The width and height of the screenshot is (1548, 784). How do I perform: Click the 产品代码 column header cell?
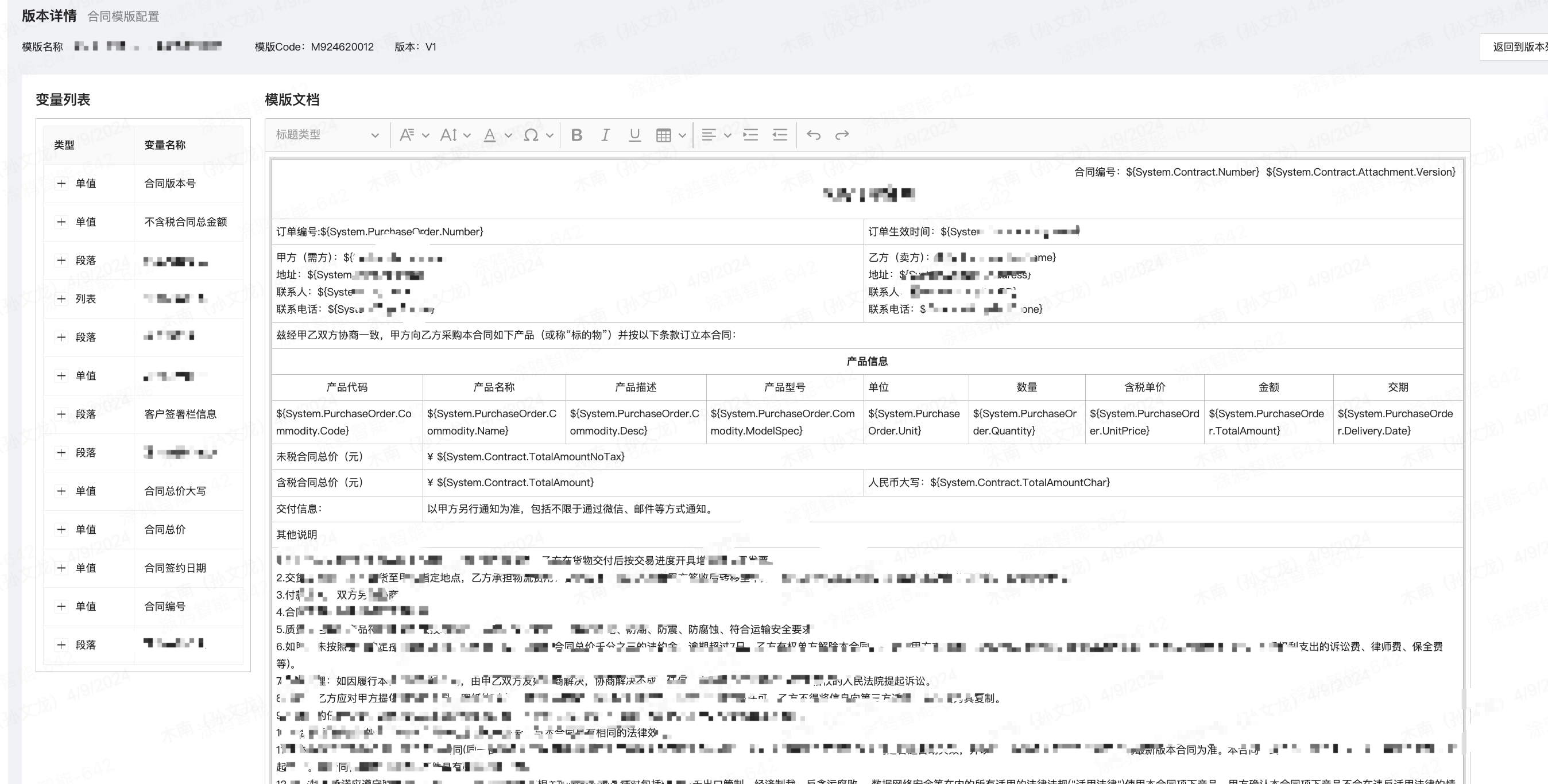pos(347,387)
